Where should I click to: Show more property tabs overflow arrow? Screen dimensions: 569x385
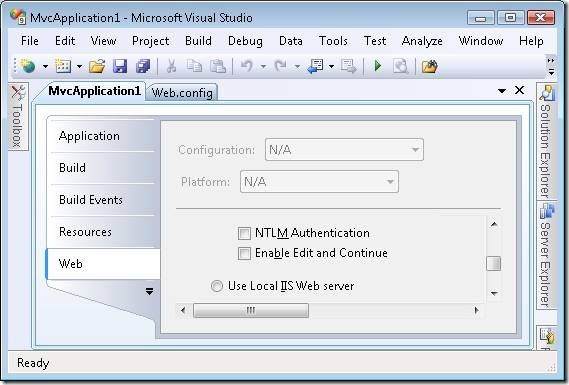(x=149, y=291)
